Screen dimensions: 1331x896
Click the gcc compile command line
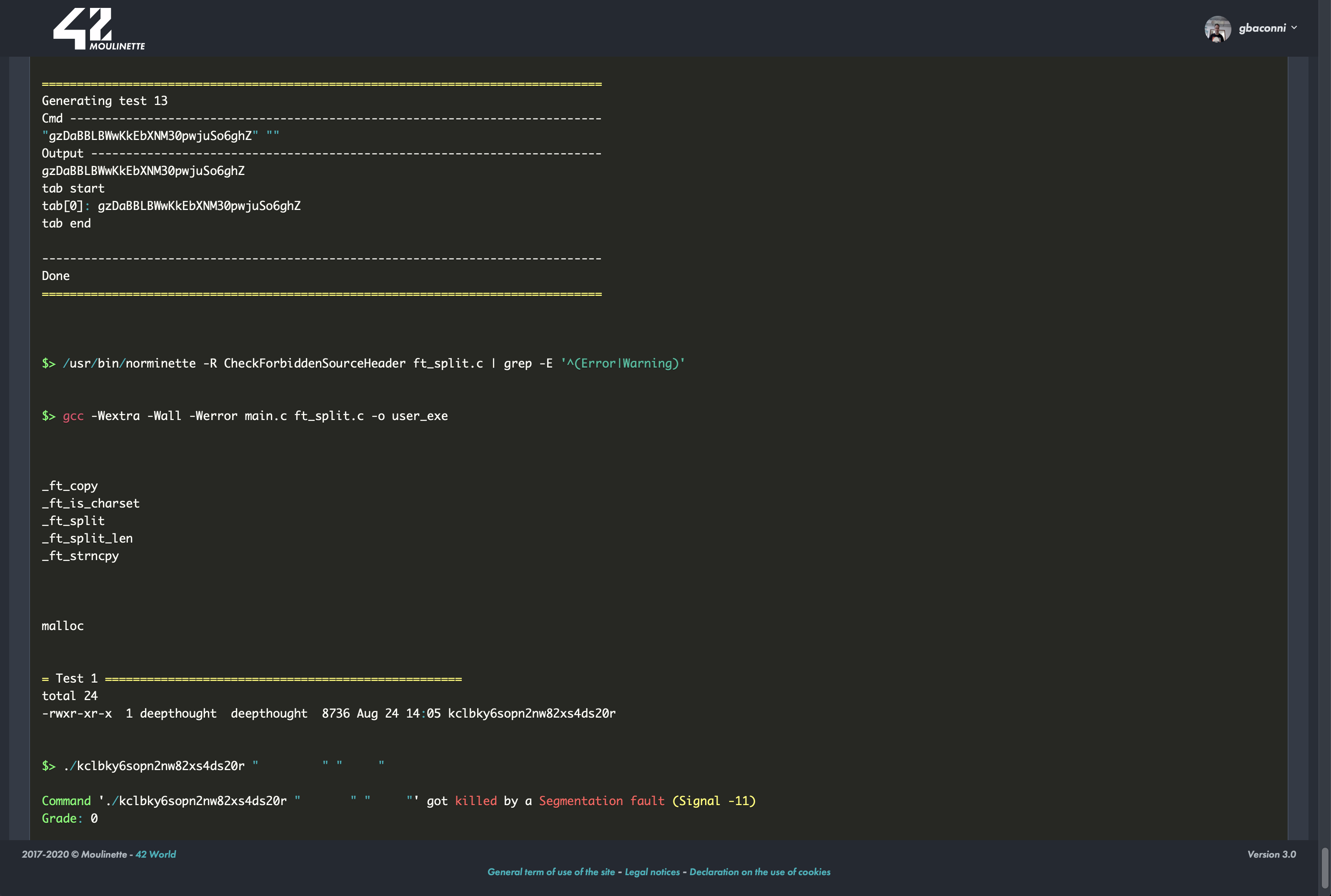245,416
